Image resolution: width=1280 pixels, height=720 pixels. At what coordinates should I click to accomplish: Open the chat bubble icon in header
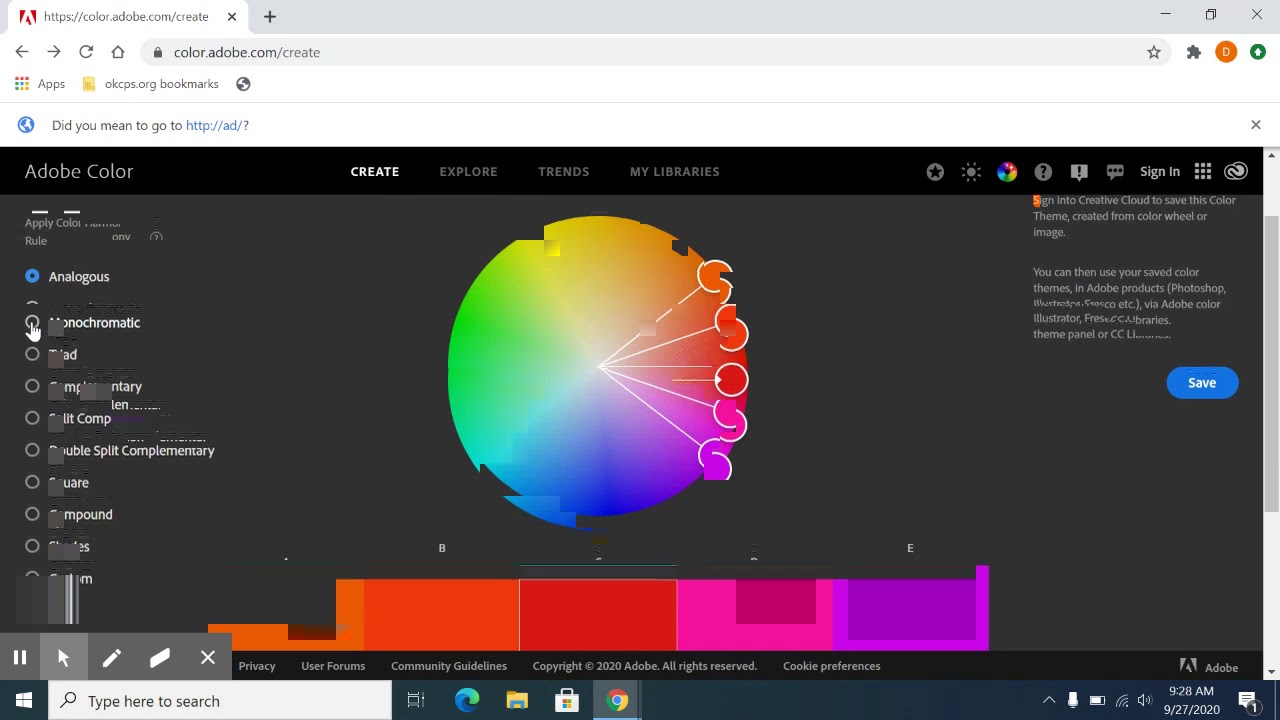[1115, 172]
